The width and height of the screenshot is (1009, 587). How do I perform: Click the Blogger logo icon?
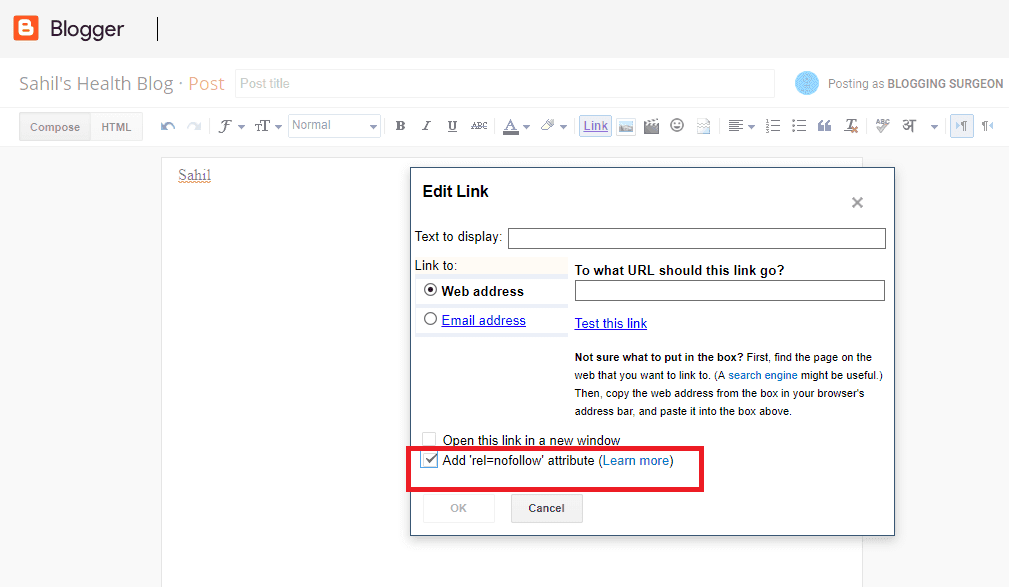click(26, 28)
